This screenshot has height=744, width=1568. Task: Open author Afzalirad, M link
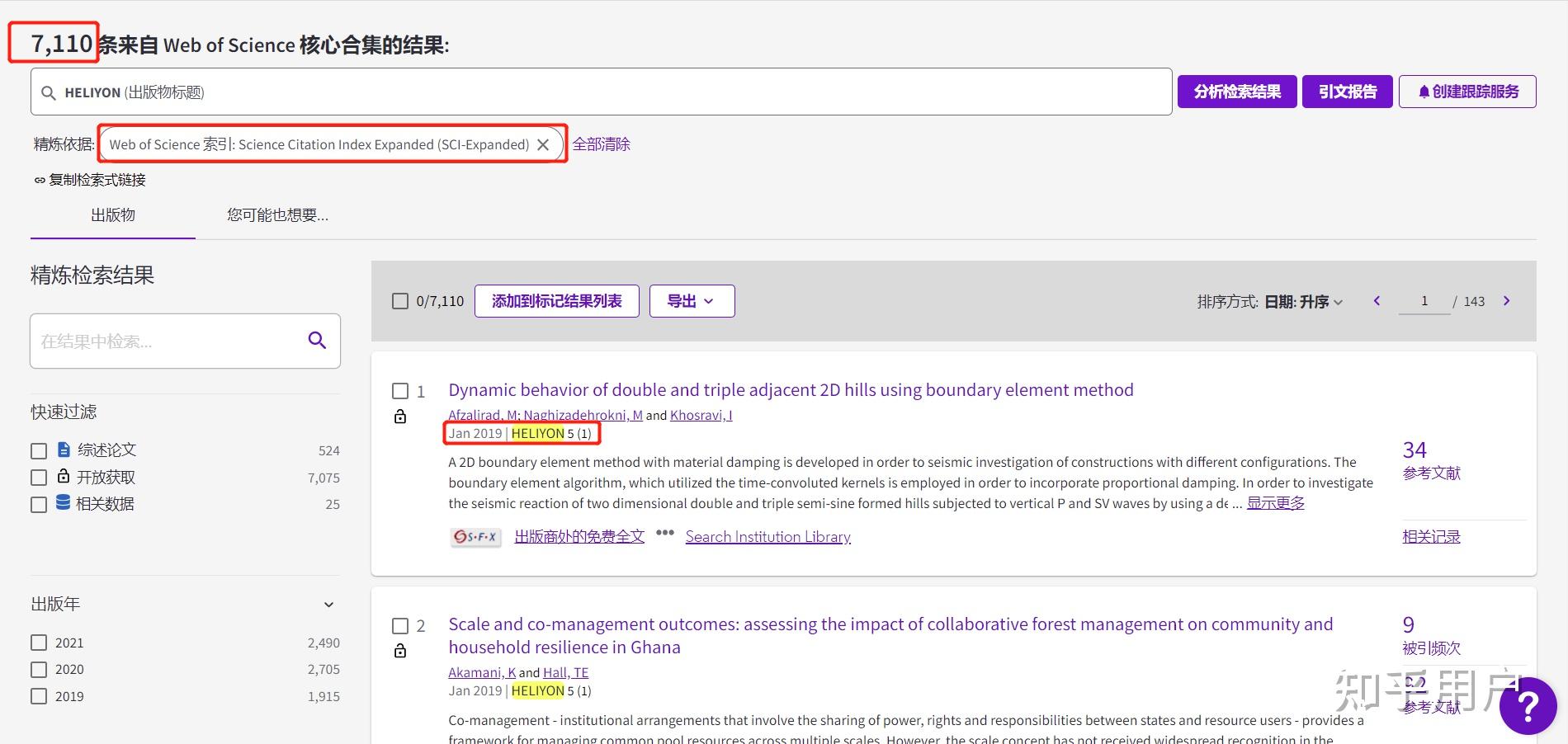tap(483, 415)
